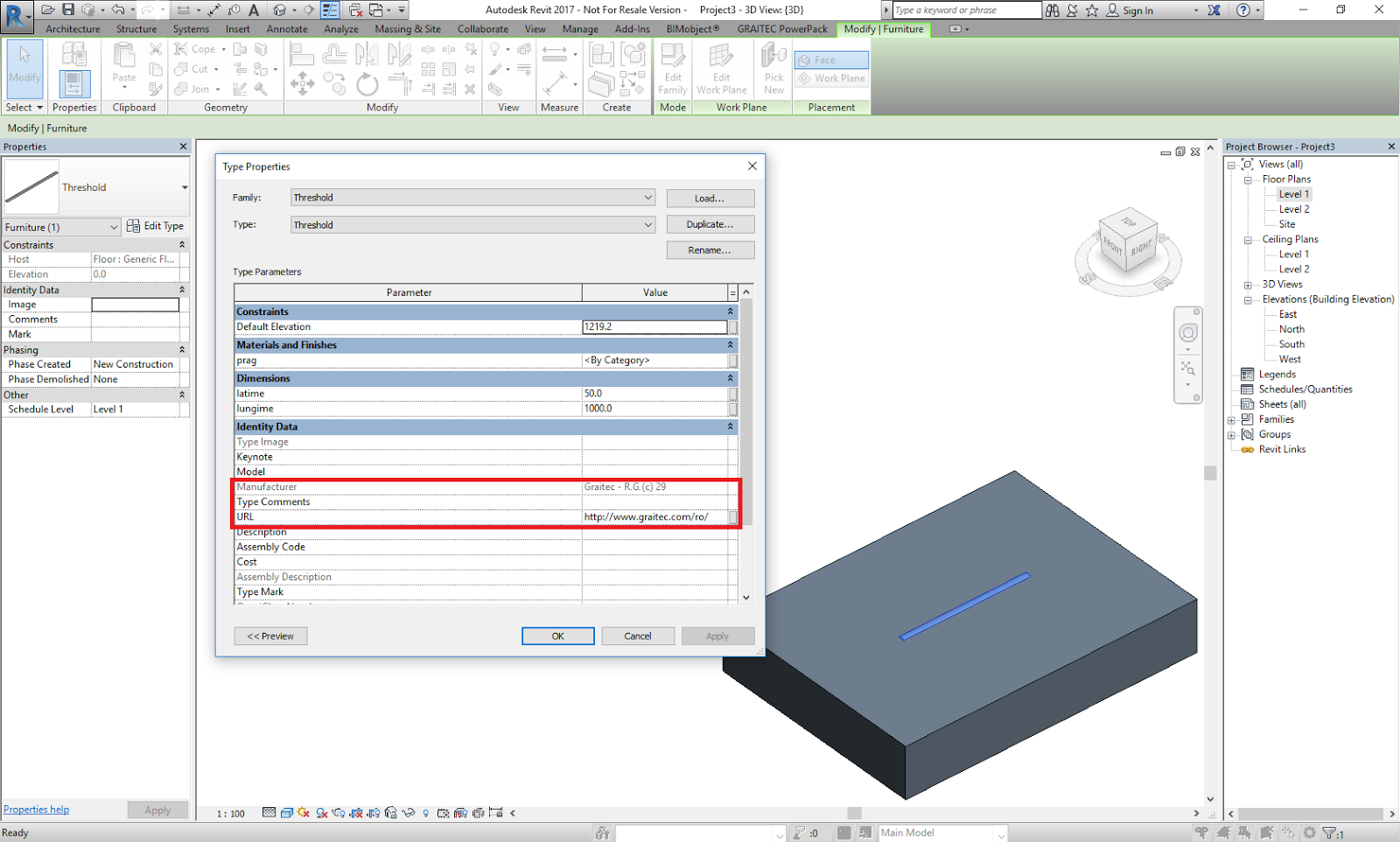Activate the Paste tool in Clipboard panel
Viewport: 1400px width, 842px height.
(123, 66)
